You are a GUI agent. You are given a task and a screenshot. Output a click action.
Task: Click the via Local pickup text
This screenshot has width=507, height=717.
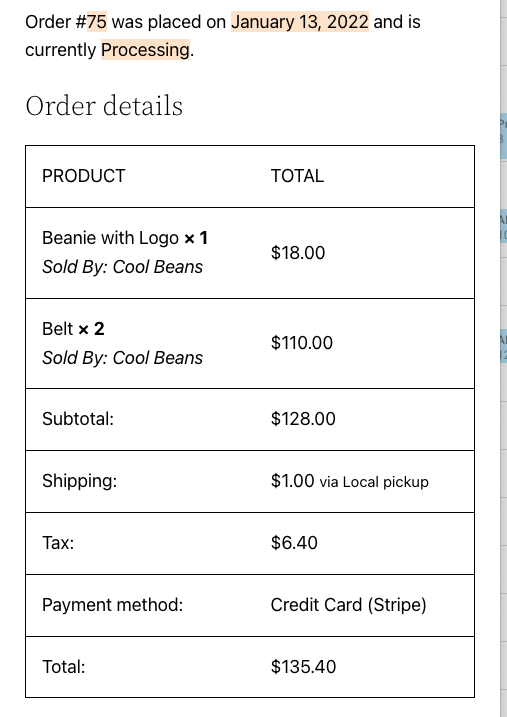pos(374,482)
